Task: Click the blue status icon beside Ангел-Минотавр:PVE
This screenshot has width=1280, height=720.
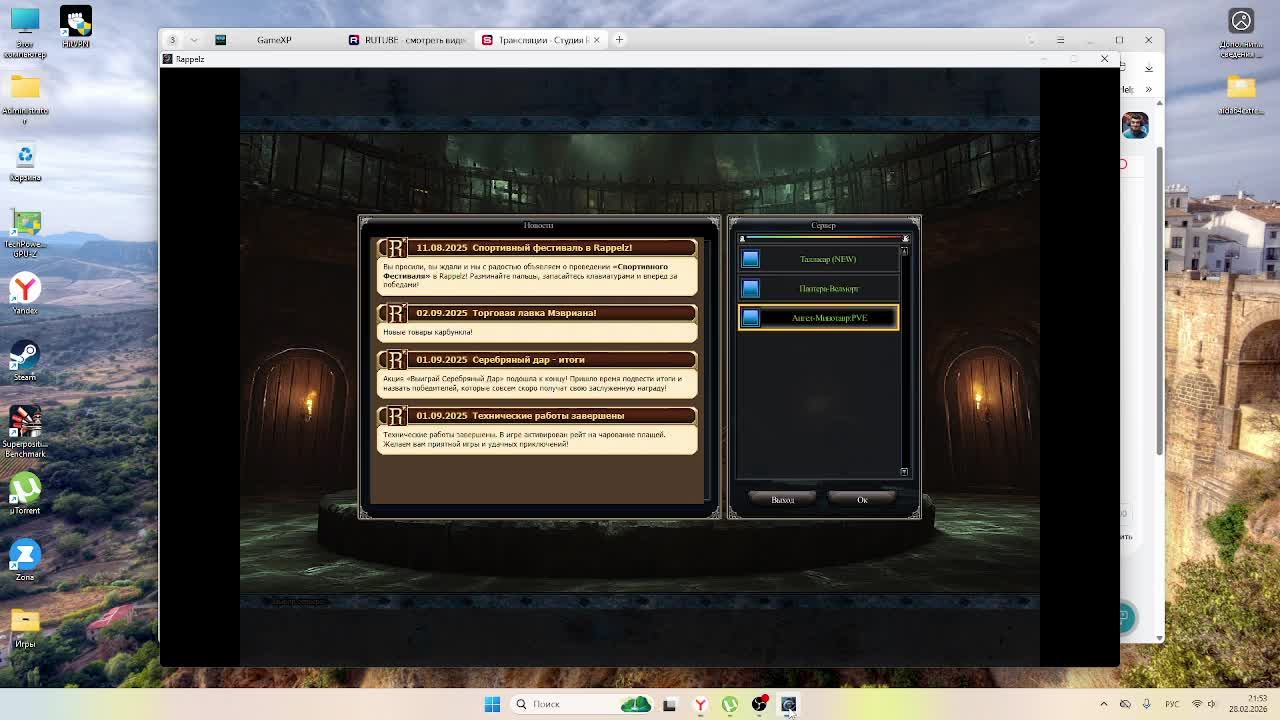Action: coord(750,318)
